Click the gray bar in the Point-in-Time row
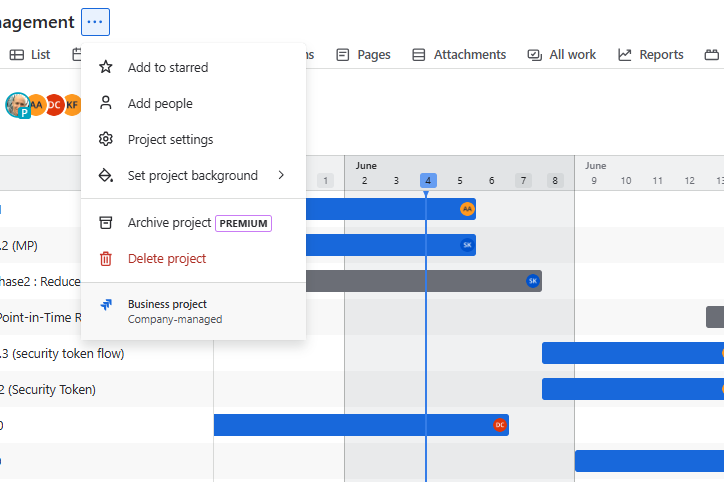 point(715,317)
